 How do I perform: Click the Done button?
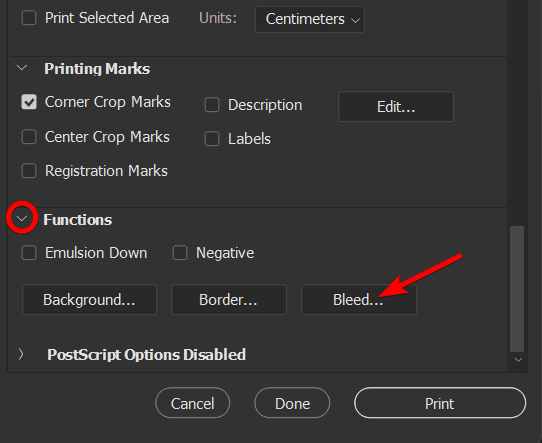(x=292, y=403)
